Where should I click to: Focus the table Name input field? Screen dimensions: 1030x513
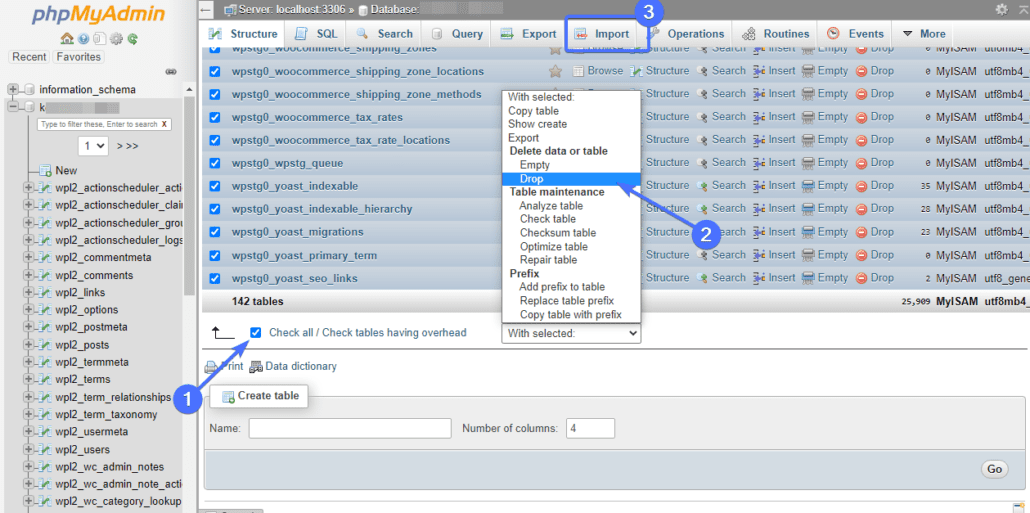point(350,428)
